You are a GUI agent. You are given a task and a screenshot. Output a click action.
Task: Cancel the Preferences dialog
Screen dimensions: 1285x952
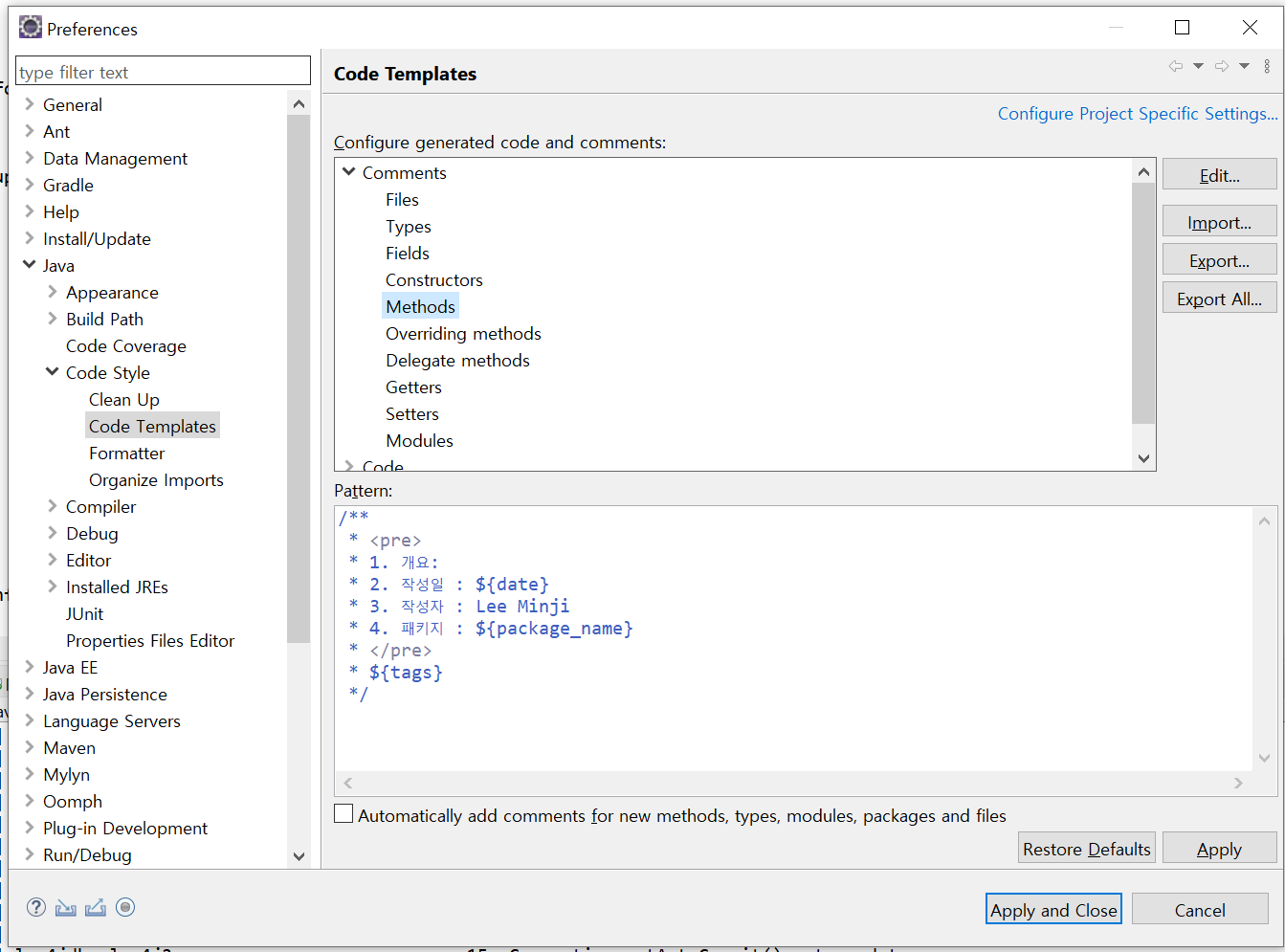click(x=1200, y=910)
